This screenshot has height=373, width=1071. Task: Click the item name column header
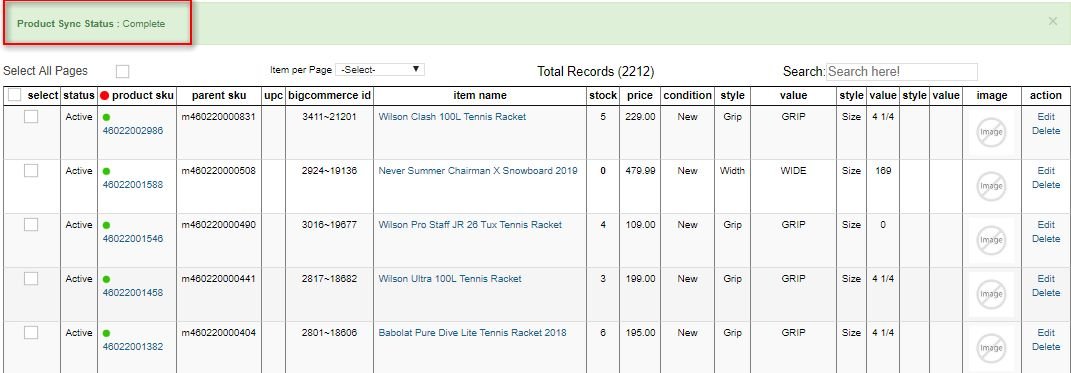[x=479, y=96]
